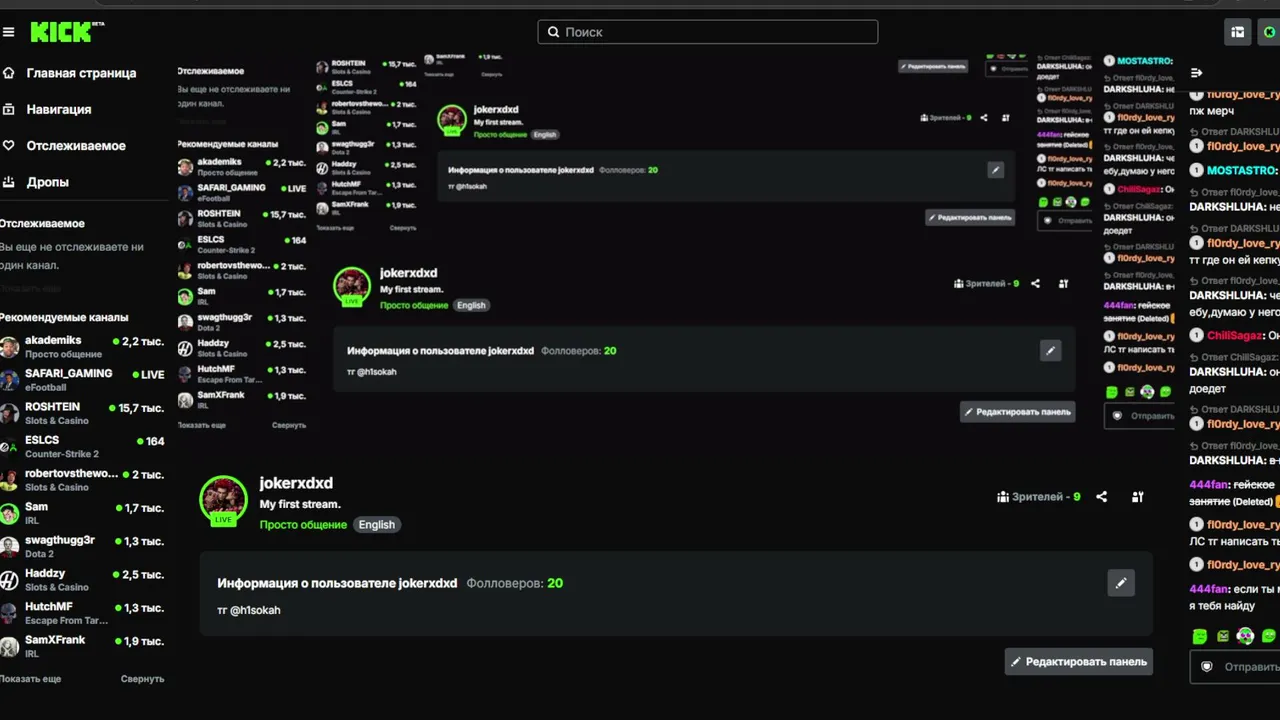This screenshot has width=1280, height=720.
Task: Open the green profile avatar in the top bar
Action: [1270, 32]
